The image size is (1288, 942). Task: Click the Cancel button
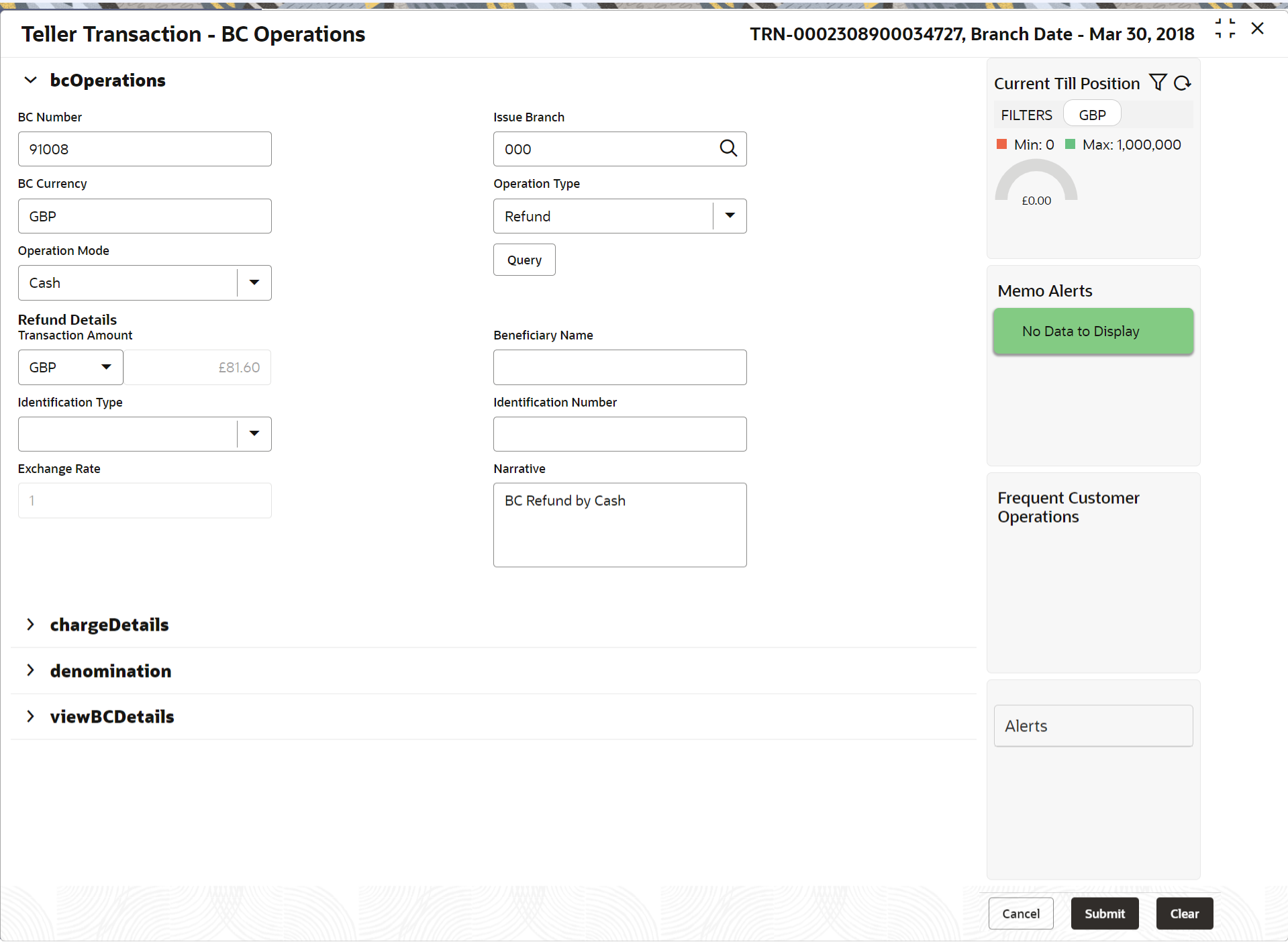(x=1020, y=913)
